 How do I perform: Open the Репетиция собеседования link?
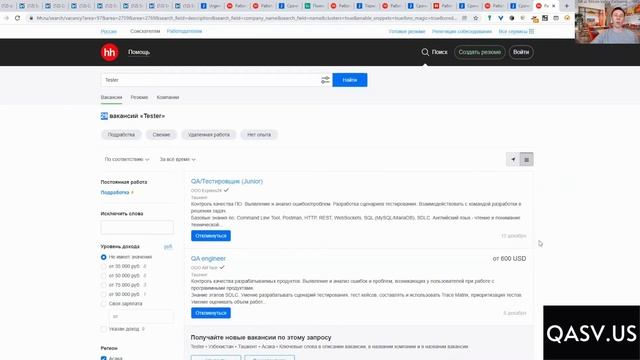[462, 31]
